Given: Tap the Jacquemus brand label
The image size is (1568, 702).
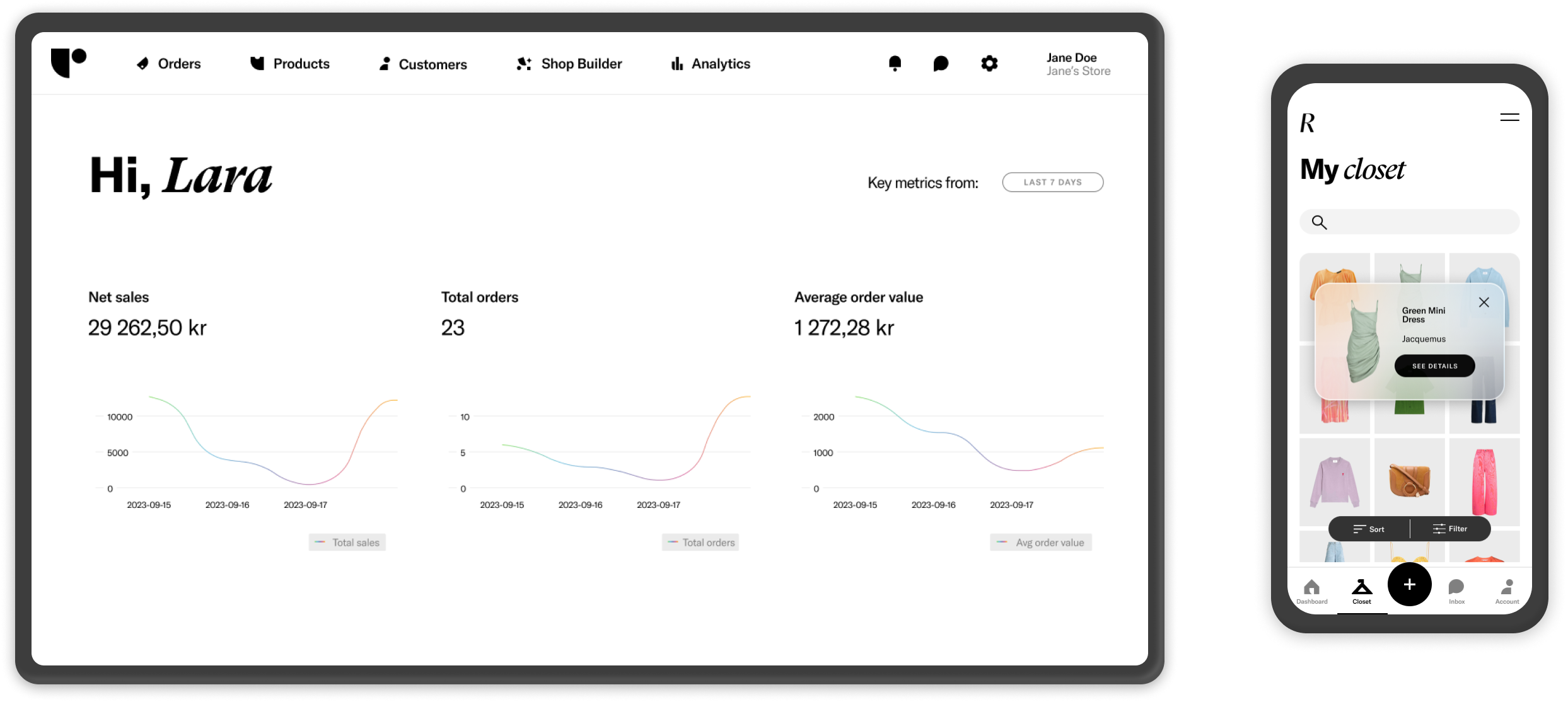Looking at the screenshot, I should 1424,339.
